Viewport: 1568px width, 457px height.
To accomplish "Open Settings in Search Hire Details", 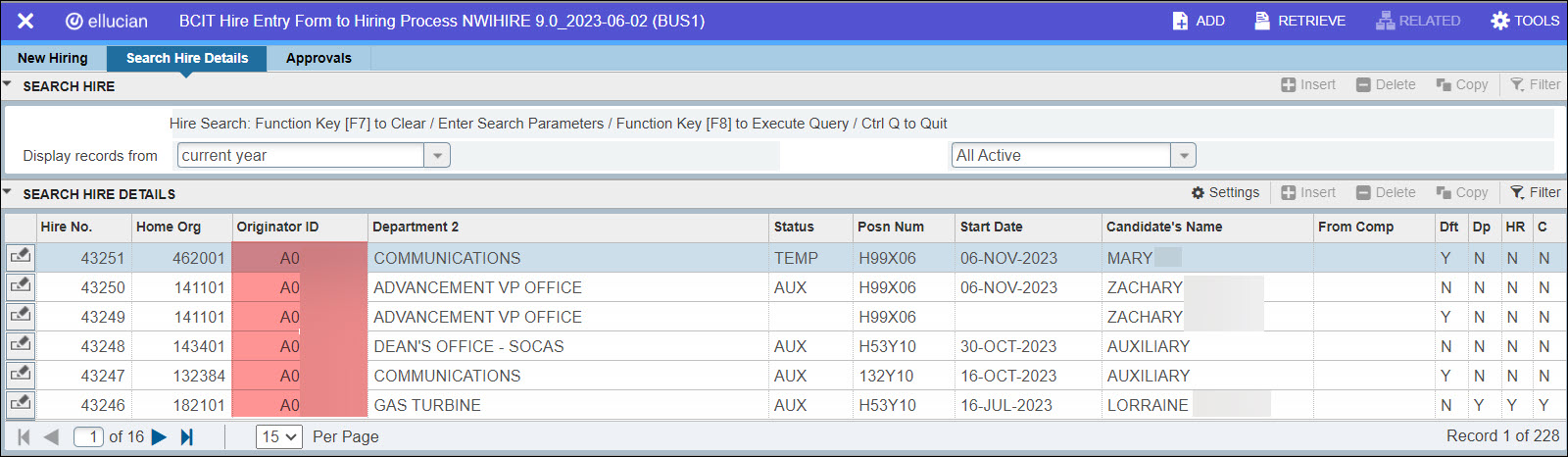I will pos(1225,193).
